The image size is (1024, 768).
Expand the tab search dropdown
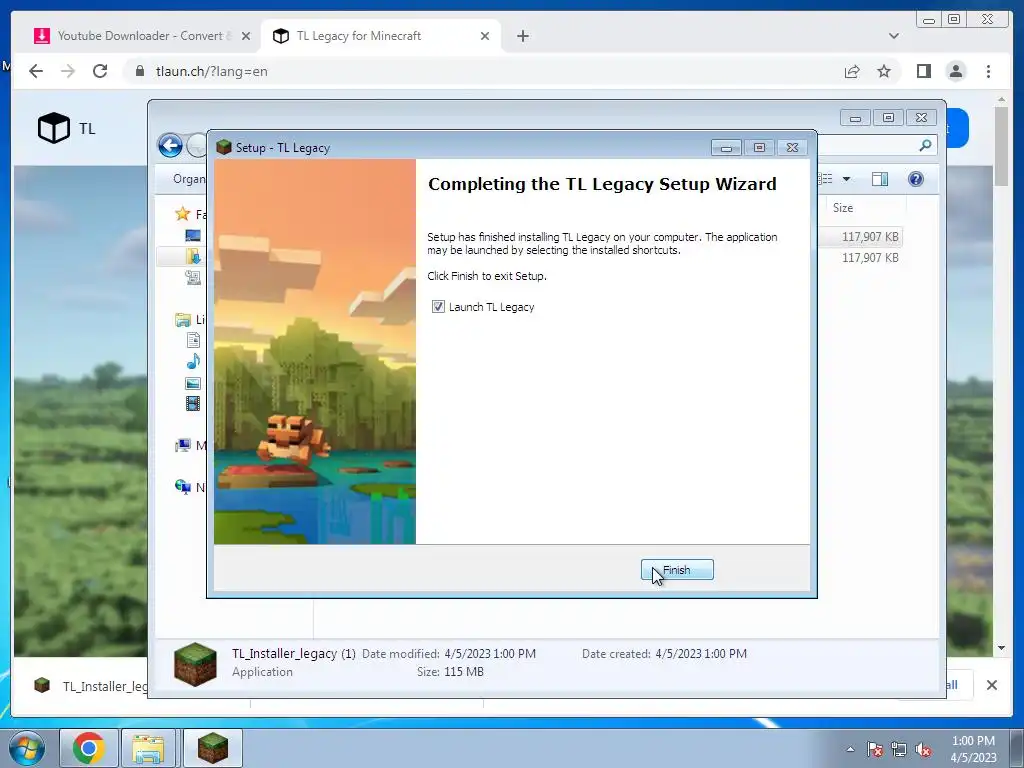click(893, 36)
